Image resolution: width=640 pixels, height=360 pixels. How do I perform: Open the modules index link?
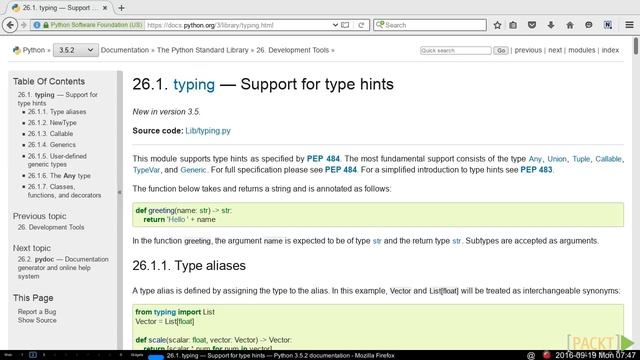coord(582,50)
